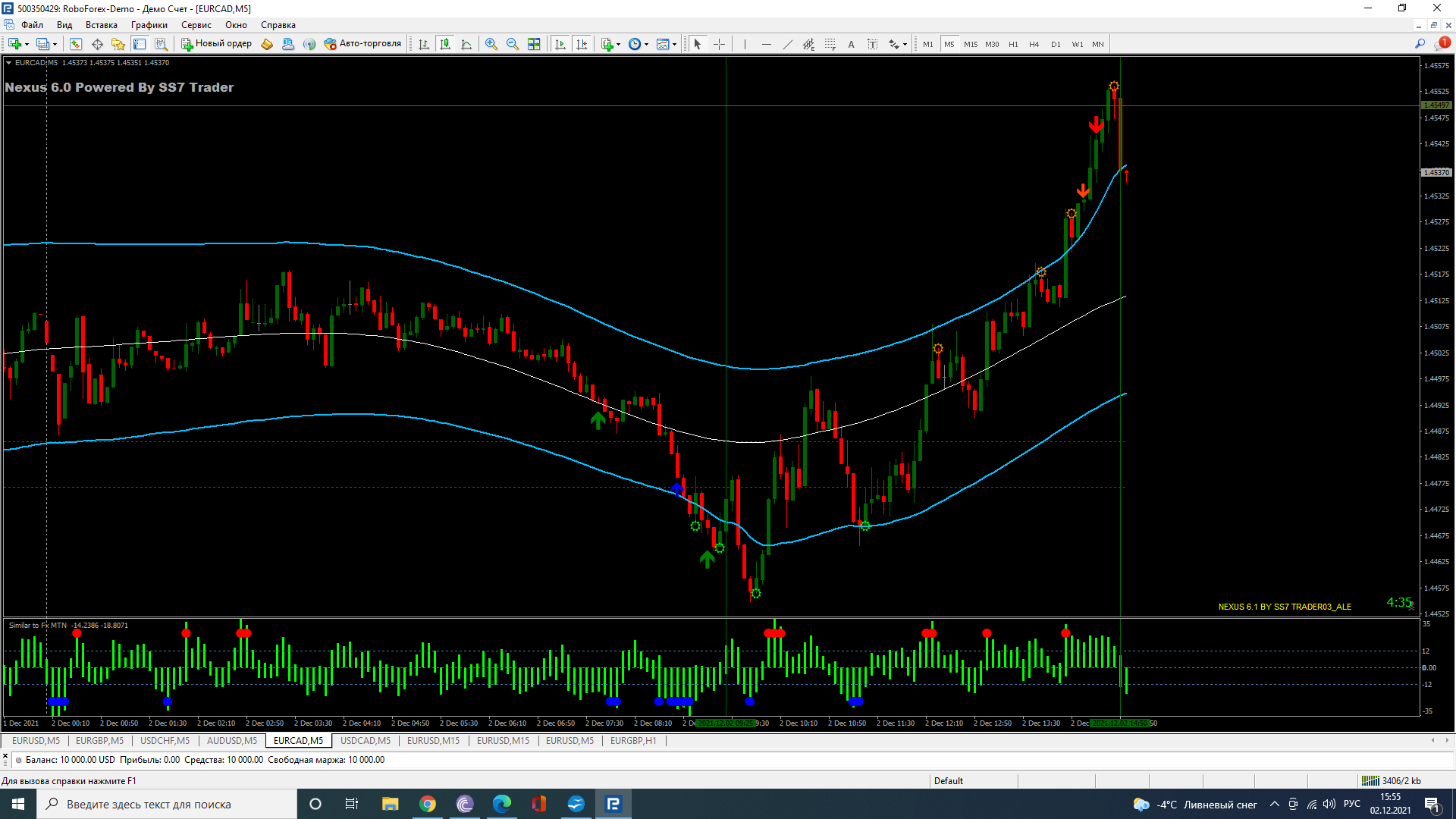
Task: Expand the arrows objects dropdown
Action: coord(905,44)
